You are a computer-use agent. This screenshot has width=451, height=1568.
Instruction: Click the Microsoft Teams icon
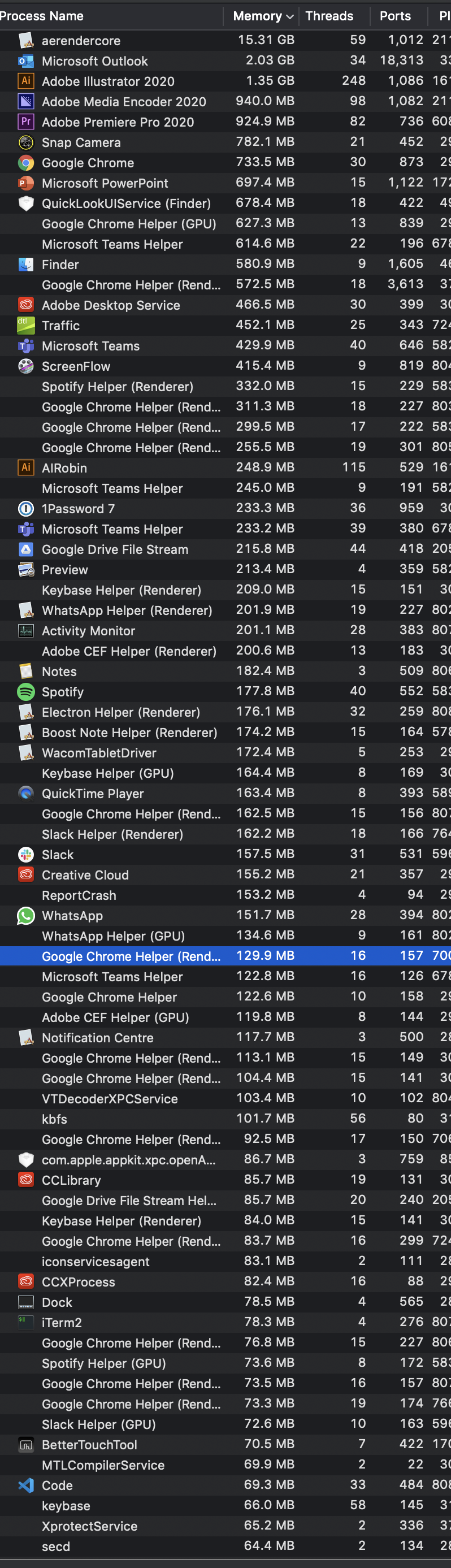pyautogui.click(x=25, y=346)
